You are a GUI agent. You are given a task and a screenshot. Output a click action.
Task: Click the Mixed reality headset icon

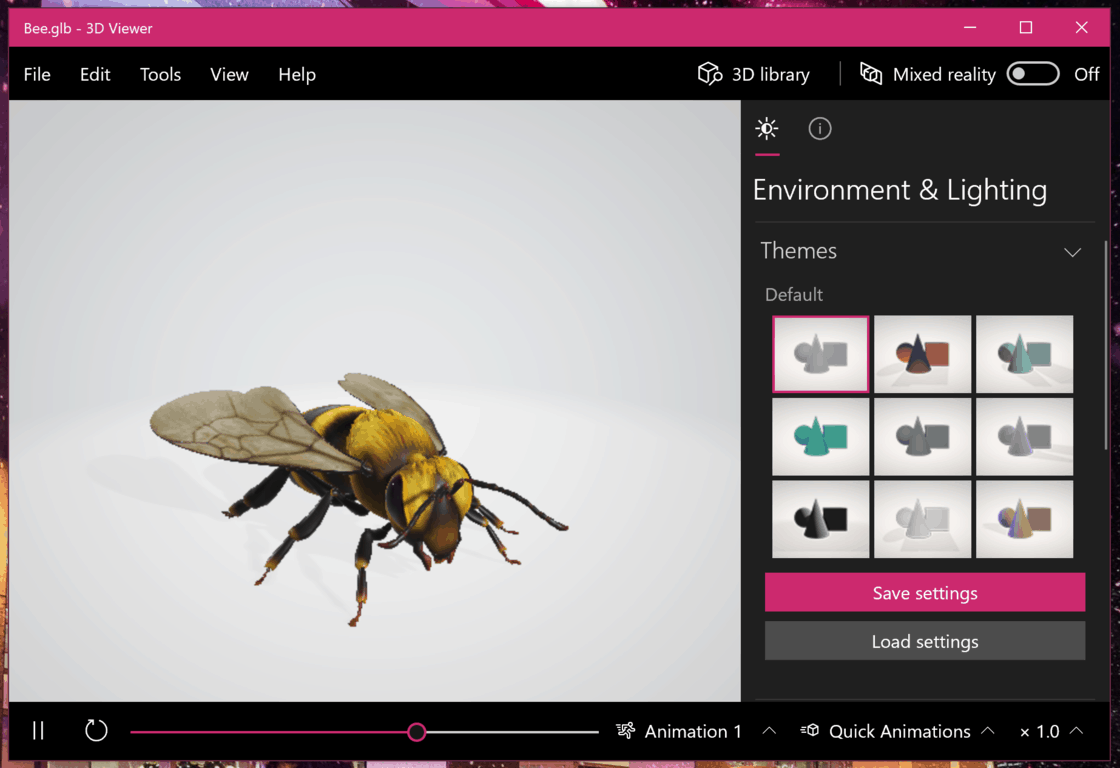[x=871, y=74]
